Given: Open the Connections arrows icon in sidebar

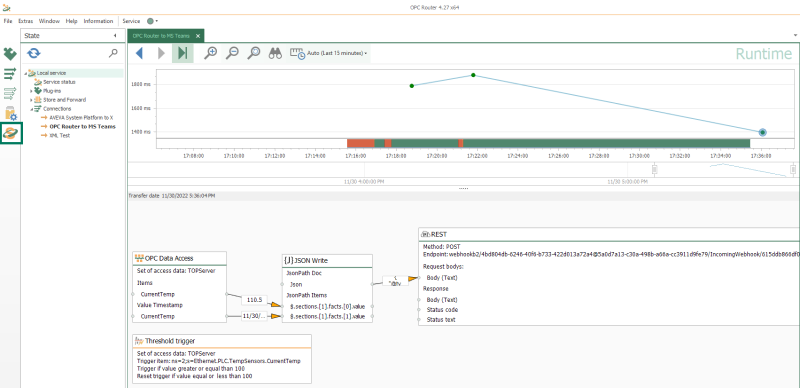Looking at the screenshot, I should pyautogui.click(x=10, y=74).
